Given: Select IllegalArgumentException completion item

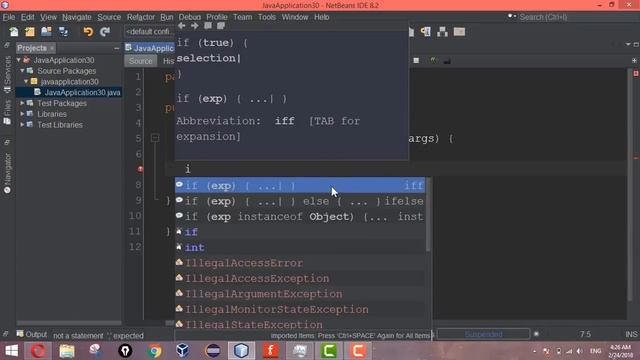Looking at the screenshot, I should pos(300,294).
